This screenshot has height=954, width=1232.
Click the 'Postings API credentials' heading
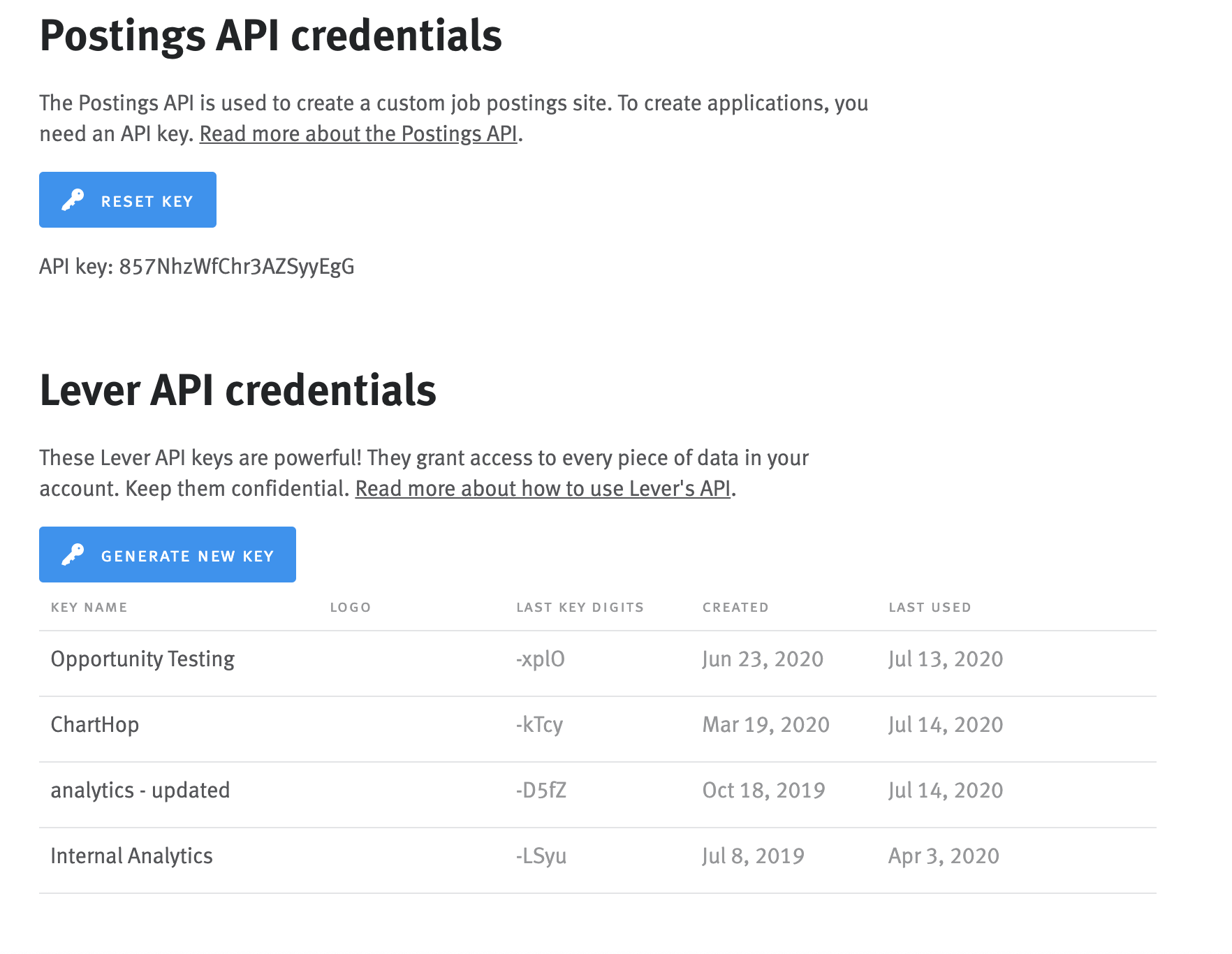[x=271, y=35]
